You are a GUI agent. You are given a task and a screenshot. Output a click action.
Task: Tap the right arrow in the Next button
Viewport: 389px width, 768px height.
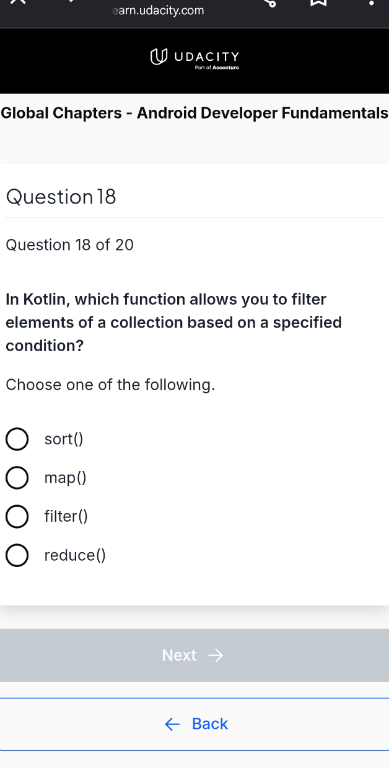(x=216, y=655)
